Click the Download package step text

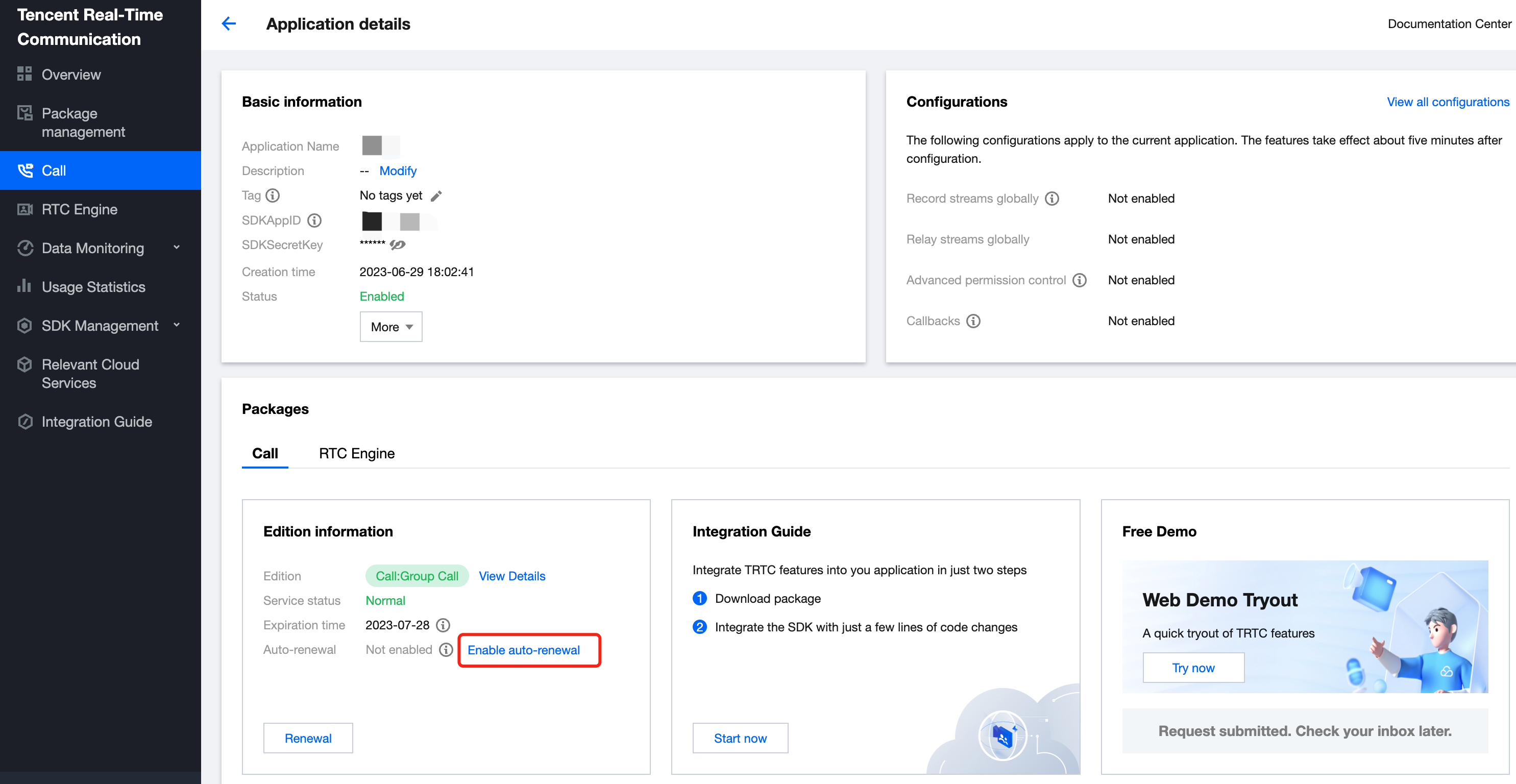[768, 599]
